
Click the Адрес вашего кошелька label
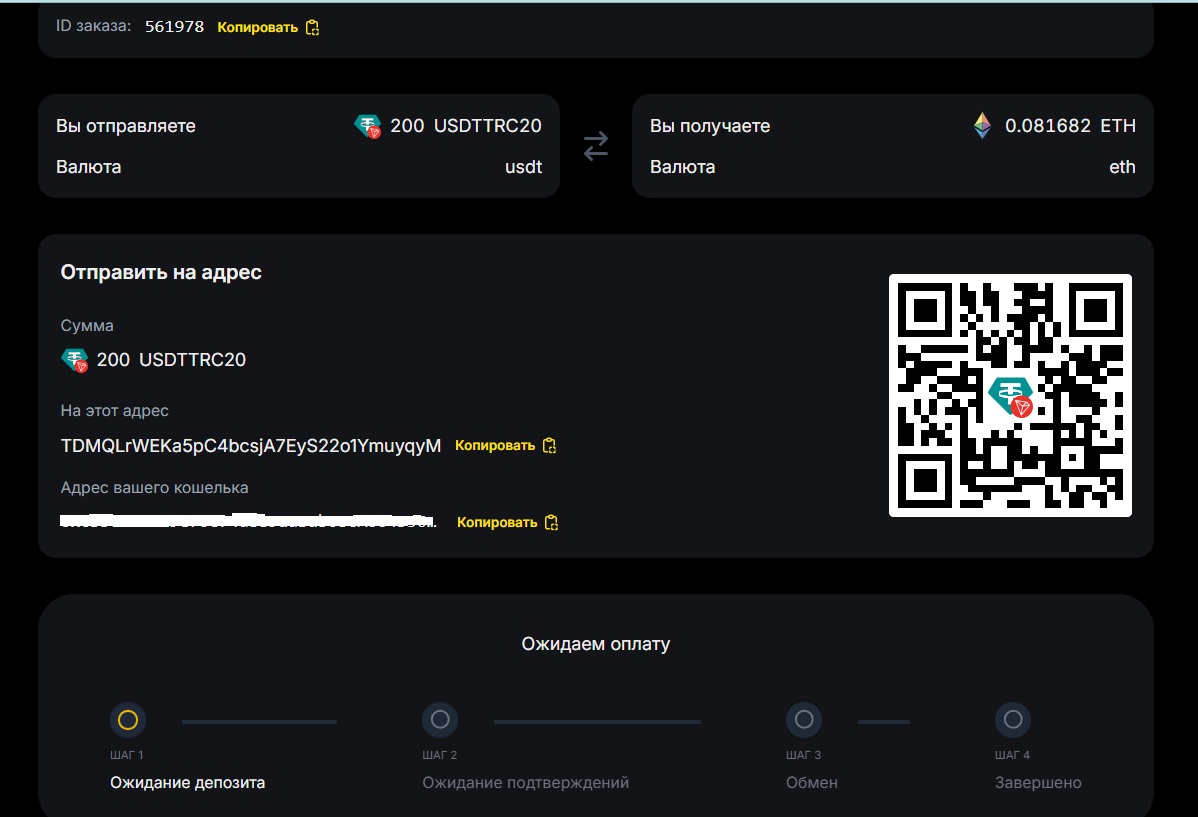coord(154,488)
